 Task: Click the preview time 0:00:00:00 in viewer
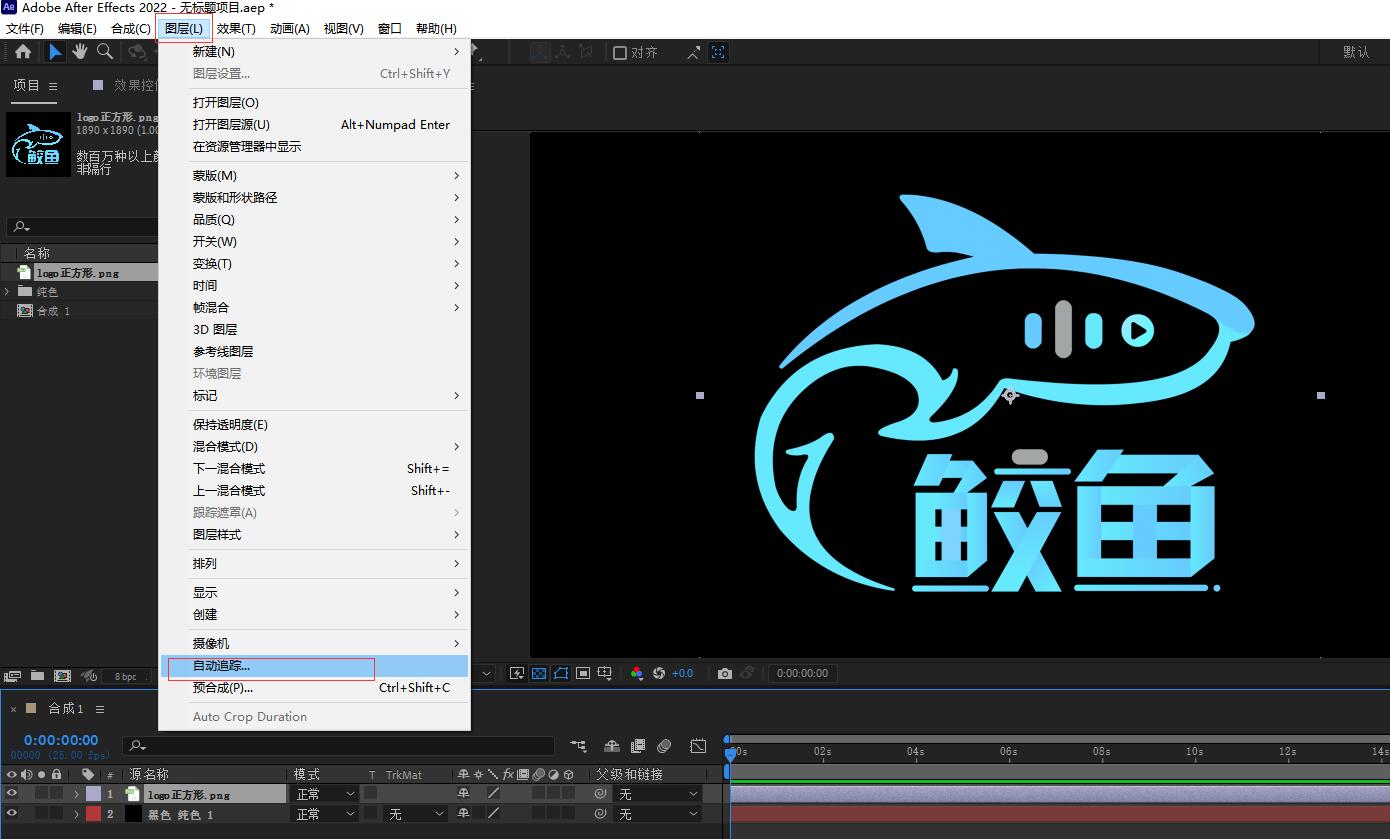click(803, 673)
